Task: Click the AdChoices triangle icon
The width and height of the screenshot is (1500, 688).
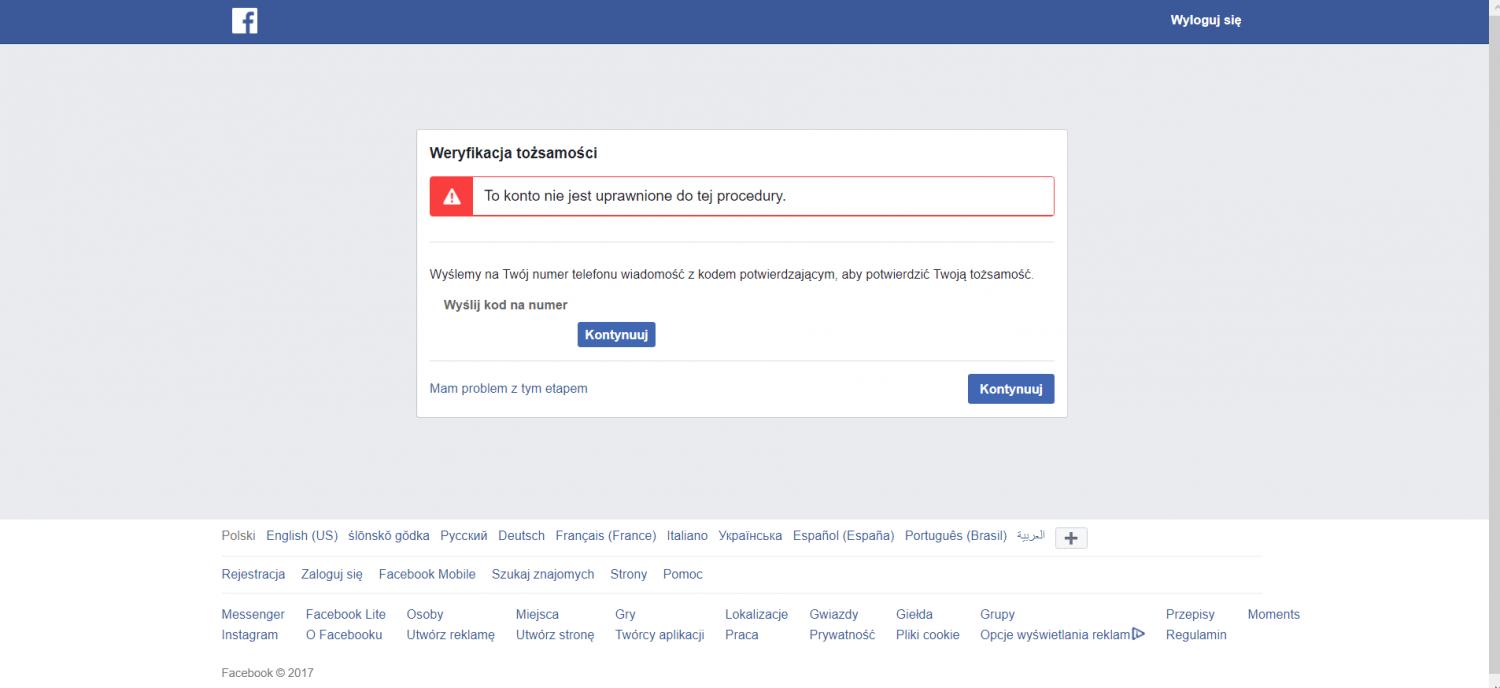Action: 1138,634
